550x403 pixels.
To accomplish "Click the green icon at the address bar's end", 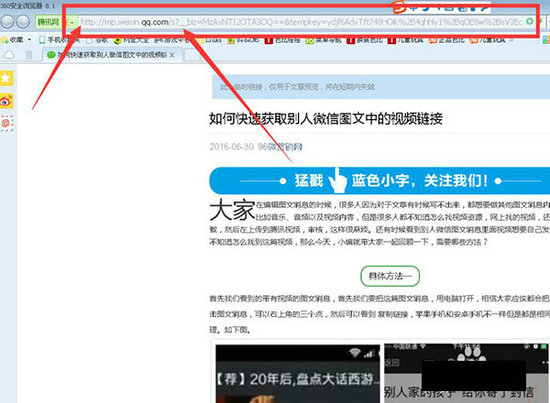I will (x=530, y=22).
